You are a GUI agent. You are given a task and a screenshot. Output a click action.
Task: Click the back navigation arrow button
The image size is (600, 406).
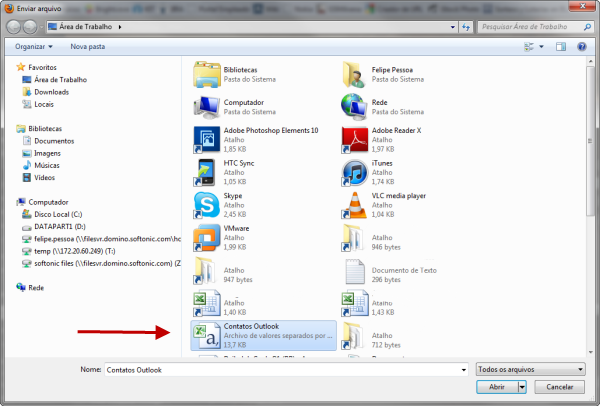[x=13, y=27]
